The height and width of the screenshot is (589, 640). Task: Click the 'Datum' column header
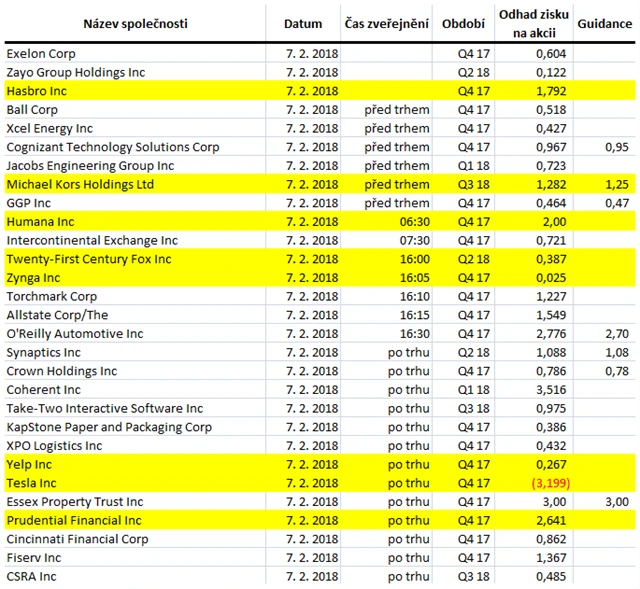(x=303, y=23)
